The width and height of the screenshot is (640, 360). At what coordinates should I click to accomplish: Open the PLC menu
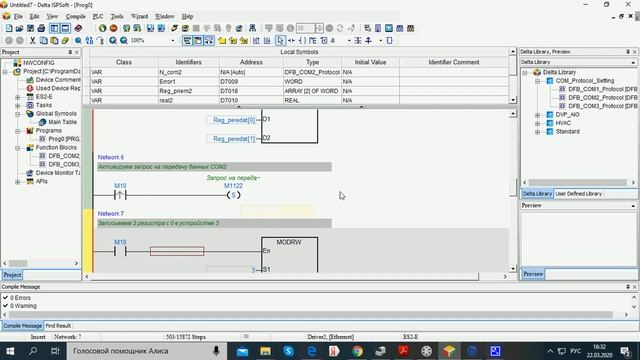tap(98, 16)
